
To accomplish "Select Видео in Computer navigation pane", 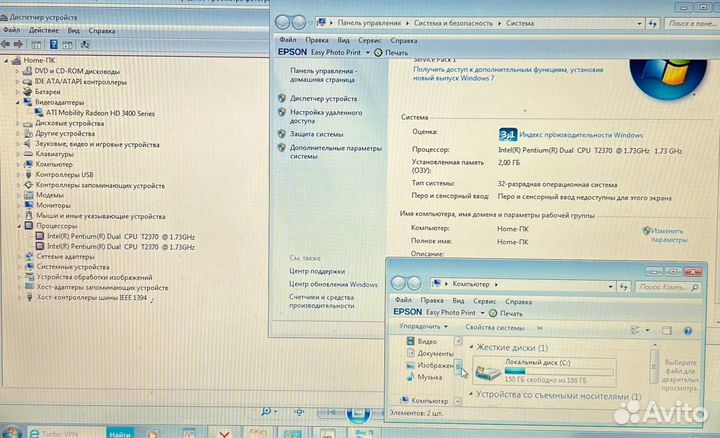I will (427, 342).
